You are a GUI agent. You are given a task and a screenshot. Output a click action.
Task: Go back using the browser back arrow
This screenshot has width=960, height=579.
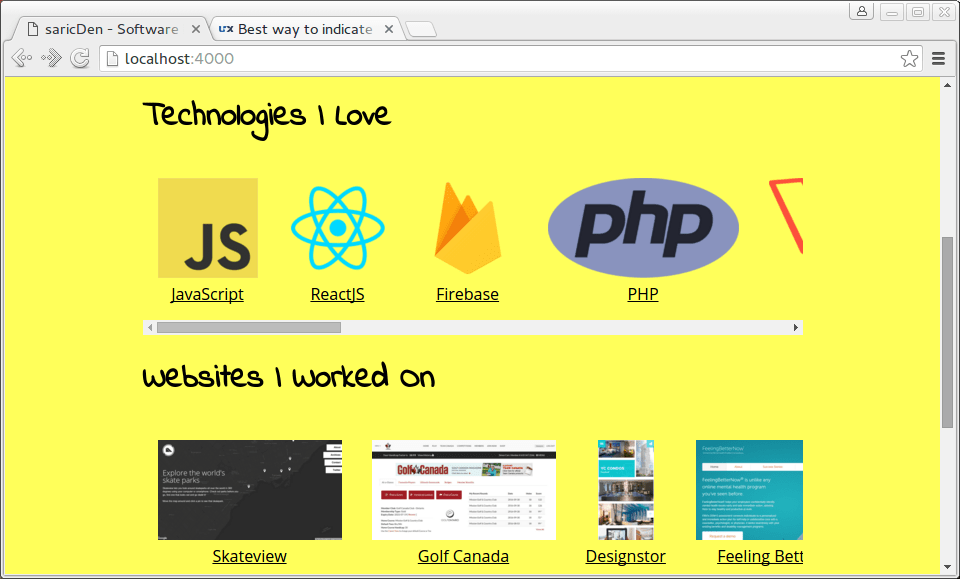pyautogui.click(x=22, y=58)
